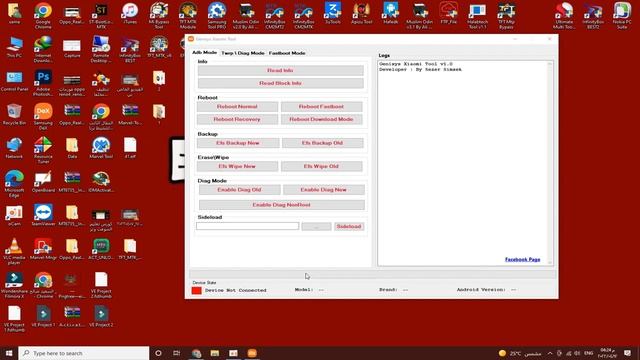This screenshot has height=360, width=640.
Task: Run Efs Wipe New
Action: coord(237,167)
